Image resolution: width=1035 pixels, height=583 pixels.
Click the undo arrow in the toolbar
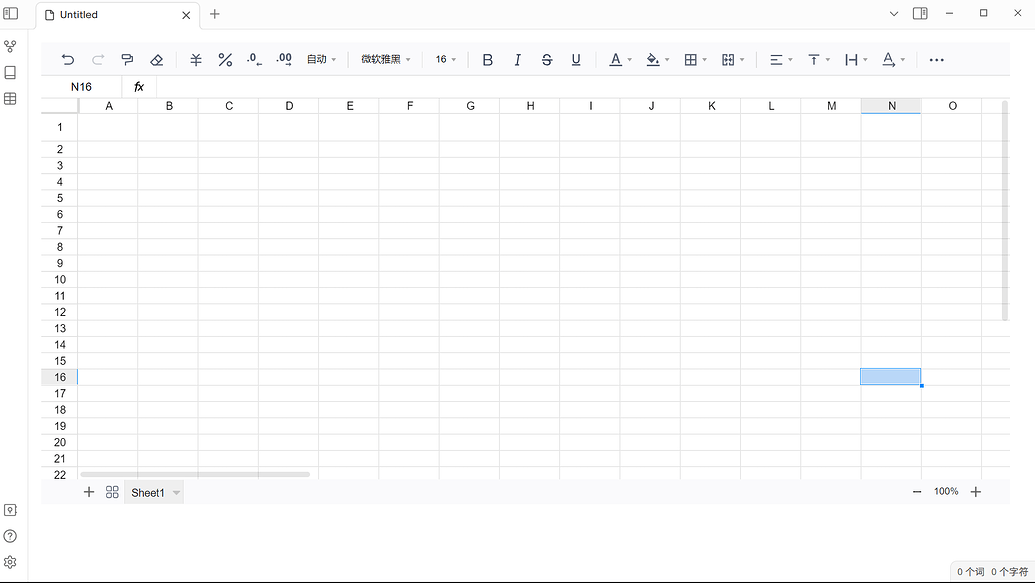point(68,60)
